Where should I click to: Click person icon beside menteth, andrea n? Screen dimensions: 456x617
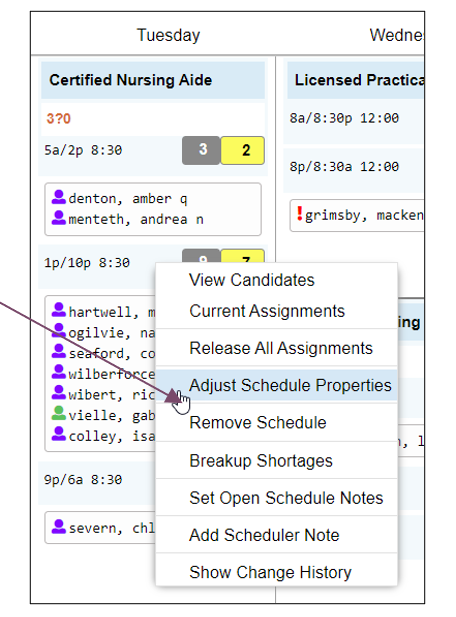coord(59,218)
